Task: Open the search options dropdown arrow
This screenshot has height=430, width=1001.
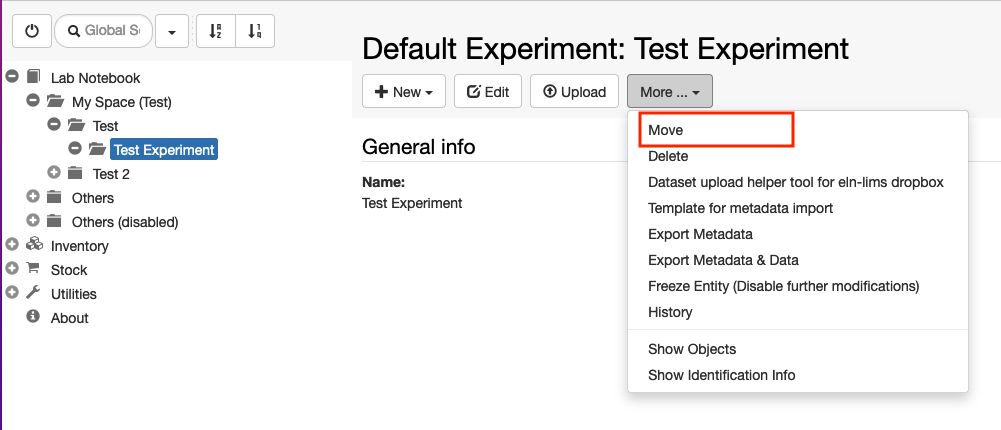Action: click(171, 31)
